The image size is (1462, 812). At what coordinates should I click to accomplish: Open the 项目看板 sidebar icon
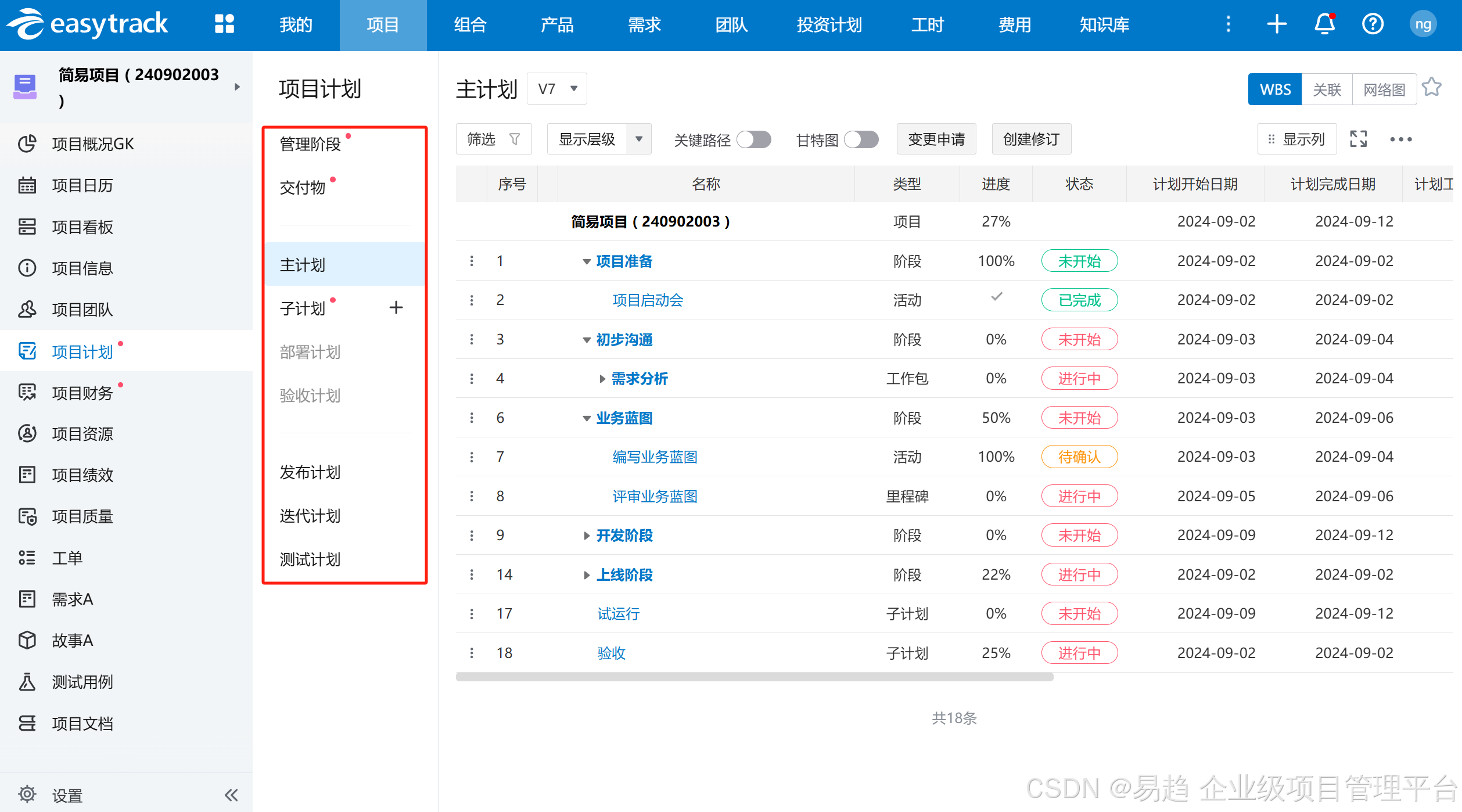click(27, 227)
